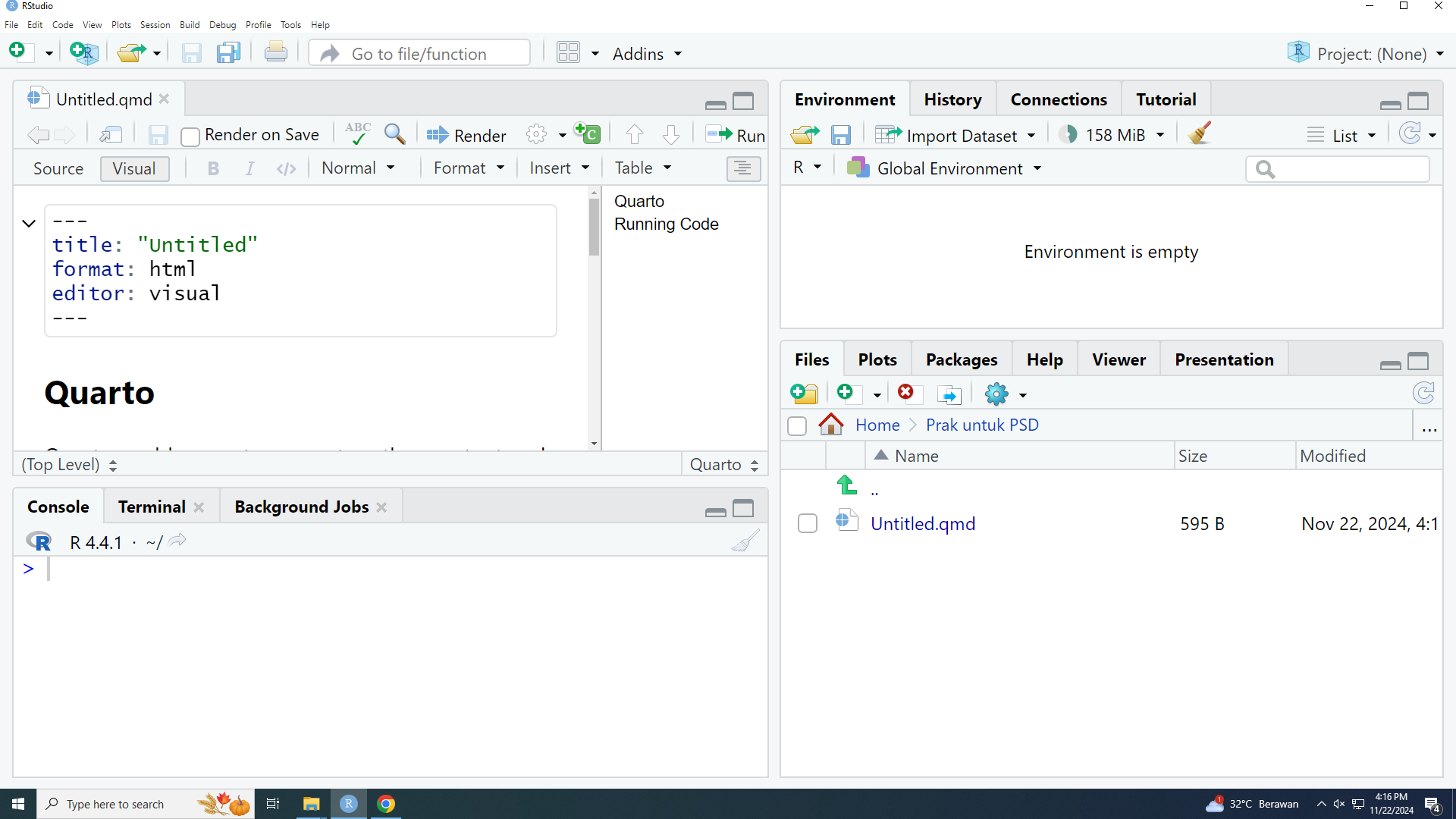Screen dimensions: 1456x819
Task: Open the Find/Replace magnifier in editor toolbar
Action: tap(394, 134)
